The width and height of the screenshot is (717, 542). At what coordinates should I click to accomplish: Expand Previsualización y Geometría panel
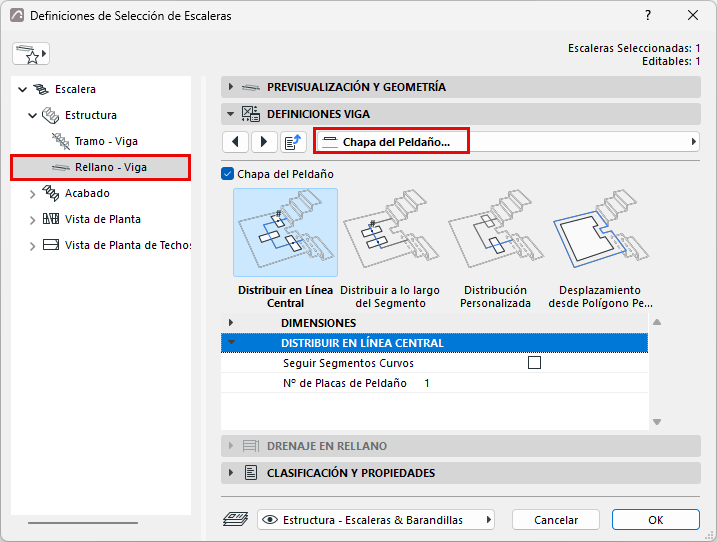pos(231,87)
